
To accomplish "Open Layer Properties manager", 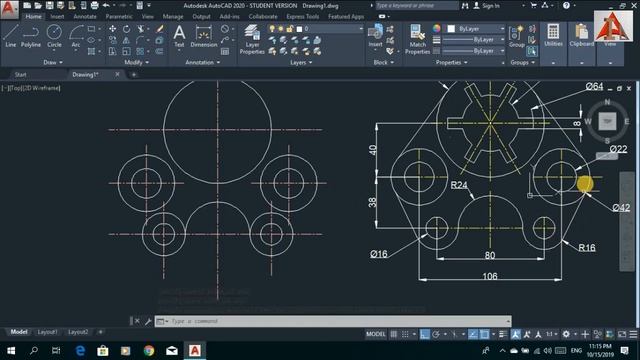I will tap(252, 39).
